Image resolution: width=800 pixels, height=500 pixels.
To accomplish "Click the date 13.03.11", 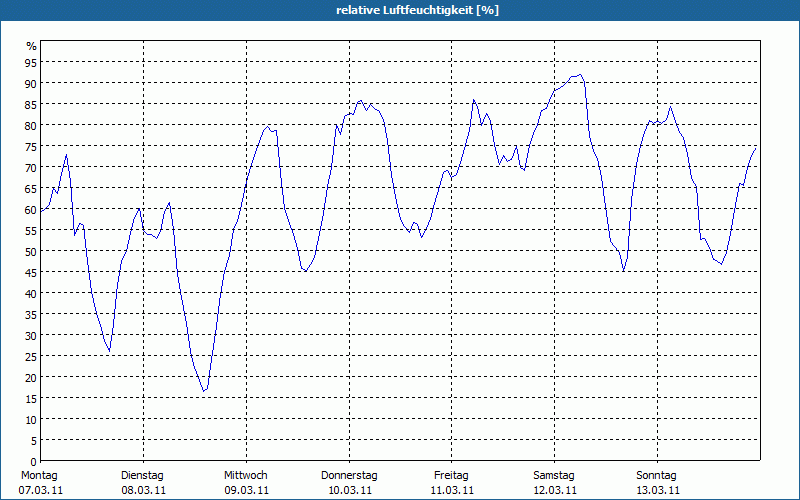I will point(658,490).
